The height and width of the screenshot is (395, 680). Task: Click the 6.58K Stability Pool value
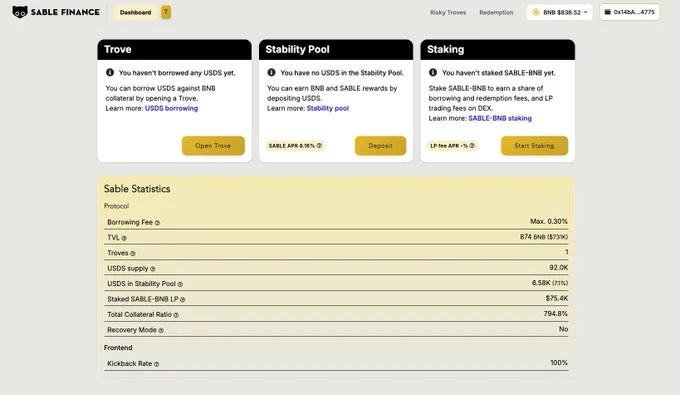[x=550, y=283]
